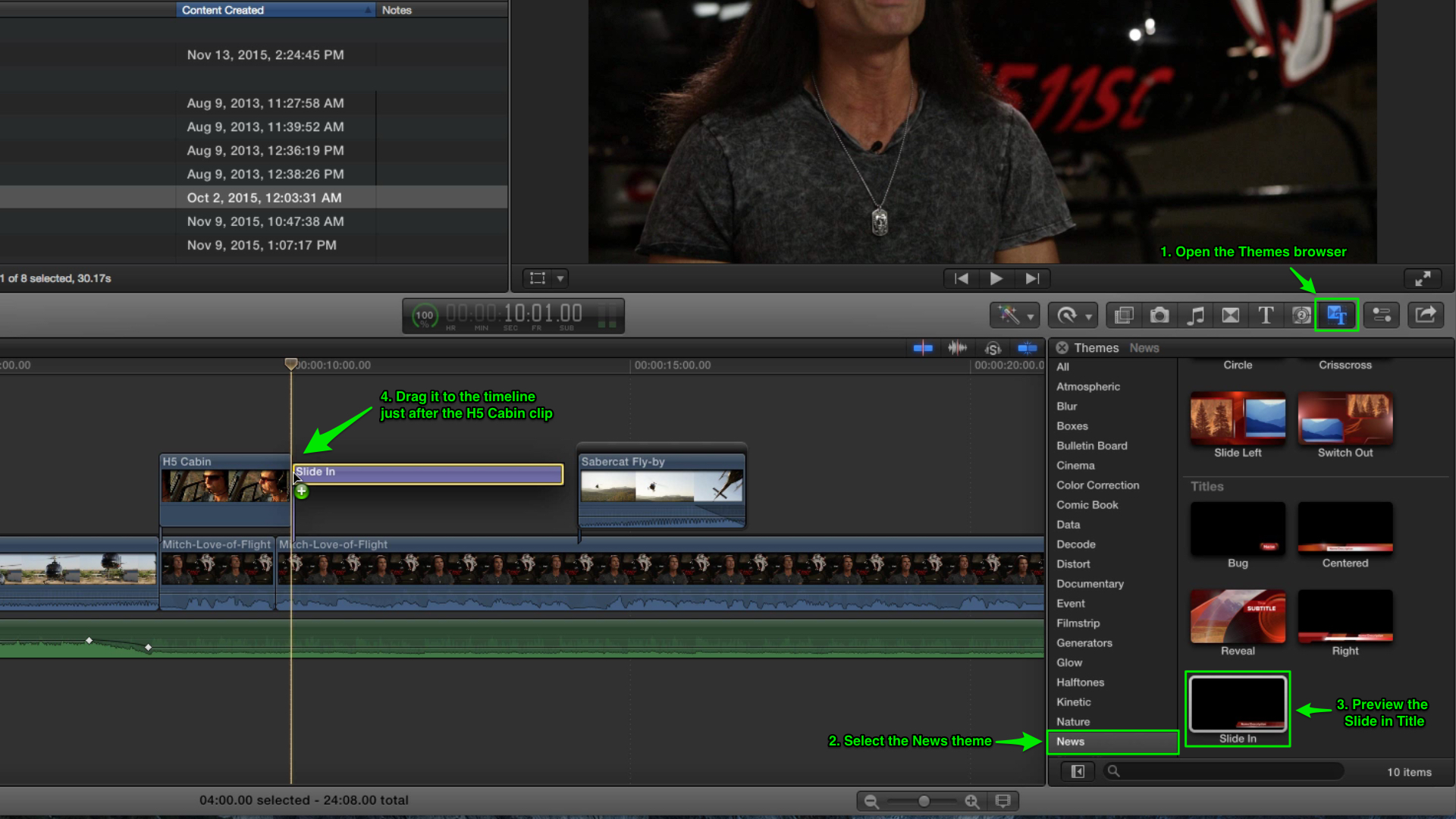Screen dimensions: 1456x819
Task: Click the Slide In title thumbnail
Action: click(1237, 704)
